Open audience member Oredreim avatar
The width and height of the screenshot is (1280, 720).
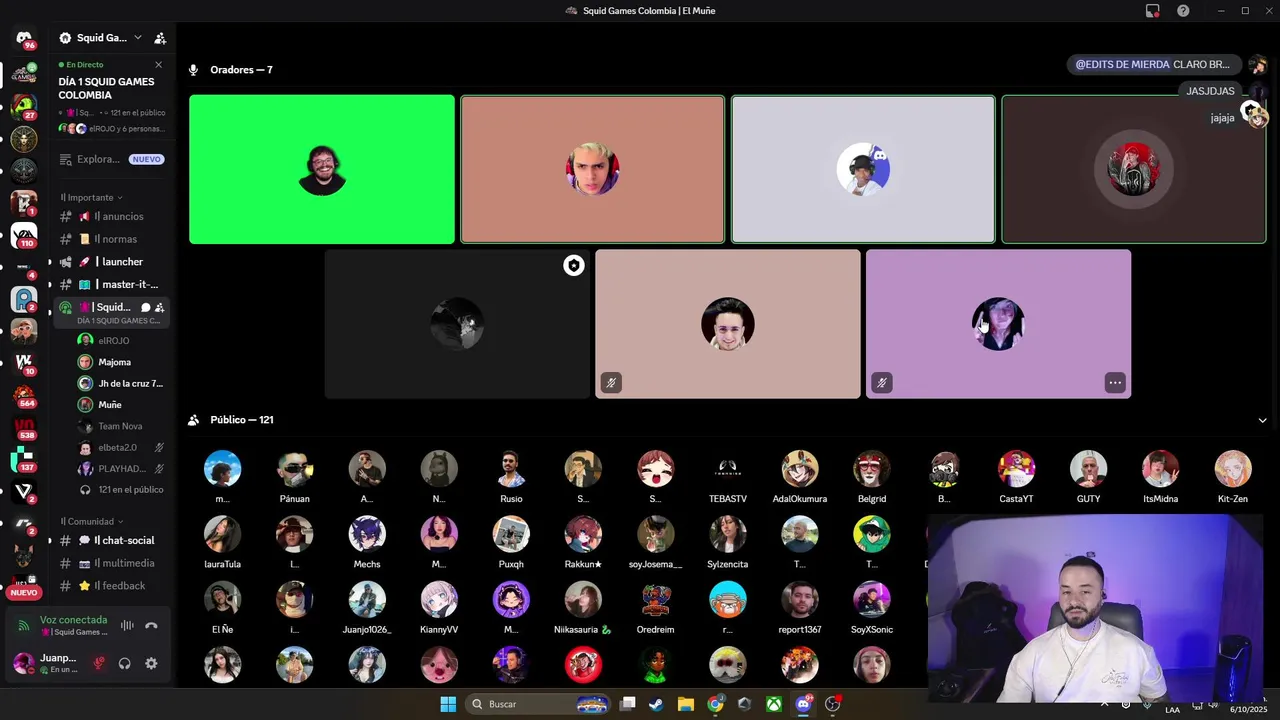656,600
